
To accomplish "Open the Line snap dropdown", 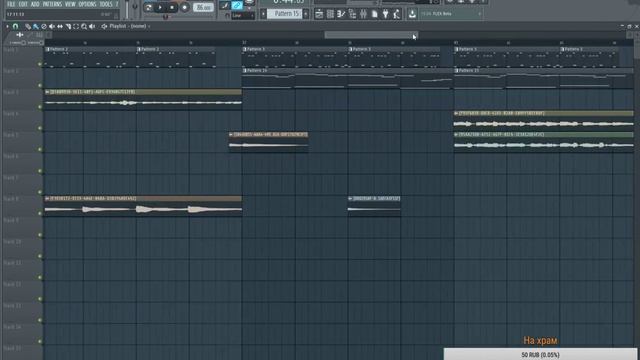I will (243, 16).
